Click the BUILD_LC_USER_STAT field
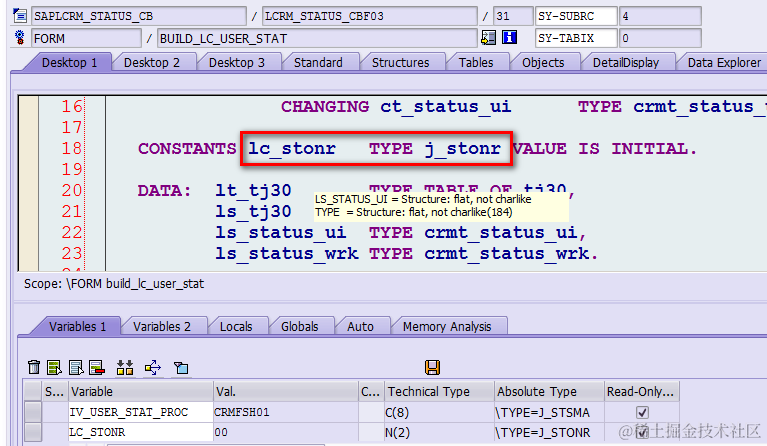 317,38
